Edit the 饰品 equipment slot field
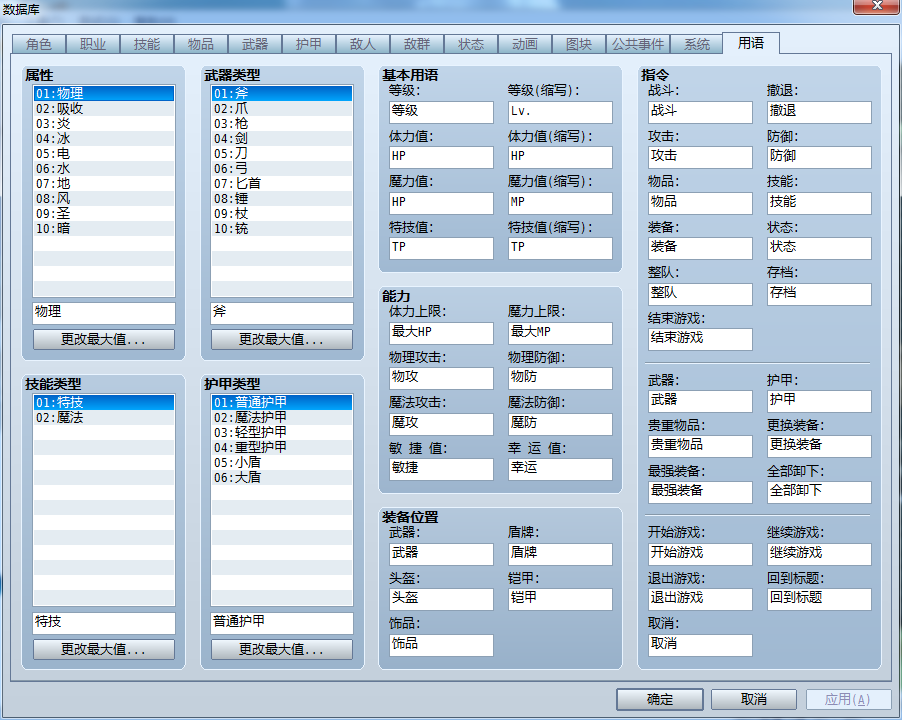This screenshot has width=902, height=720. 441,645
